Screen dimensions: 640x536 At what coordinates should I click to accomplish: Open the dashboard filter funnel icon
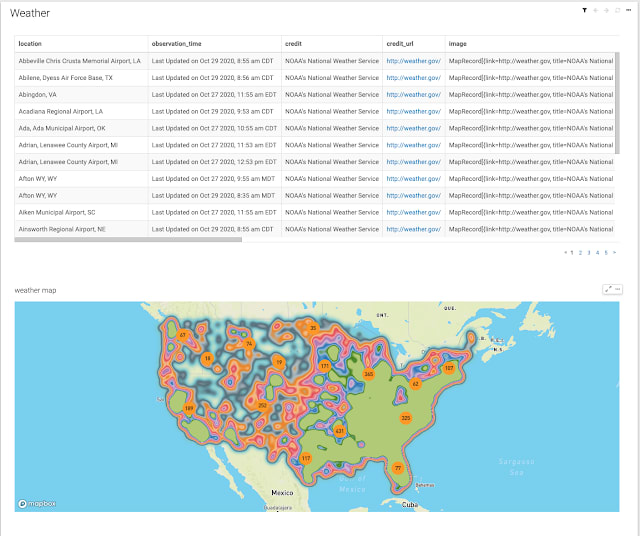584,10
